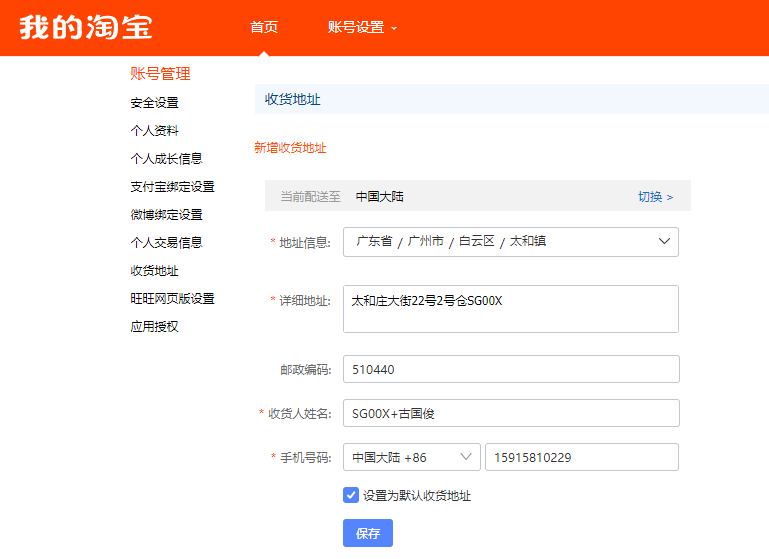Click the blue 保存 button
The height and width of the screenshot is (559, 769).
click(368, 533)
